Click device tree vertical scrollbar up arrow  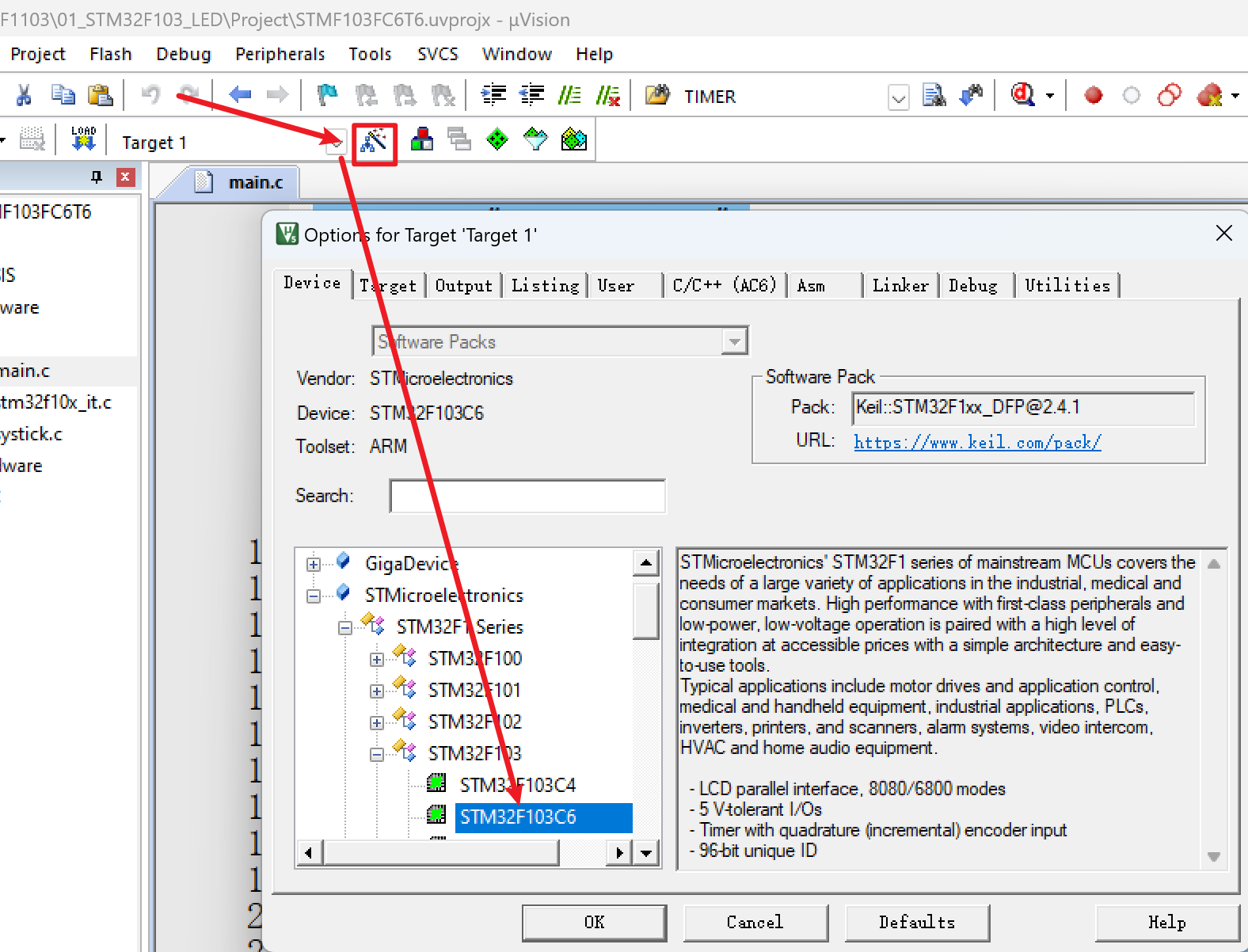646,563
